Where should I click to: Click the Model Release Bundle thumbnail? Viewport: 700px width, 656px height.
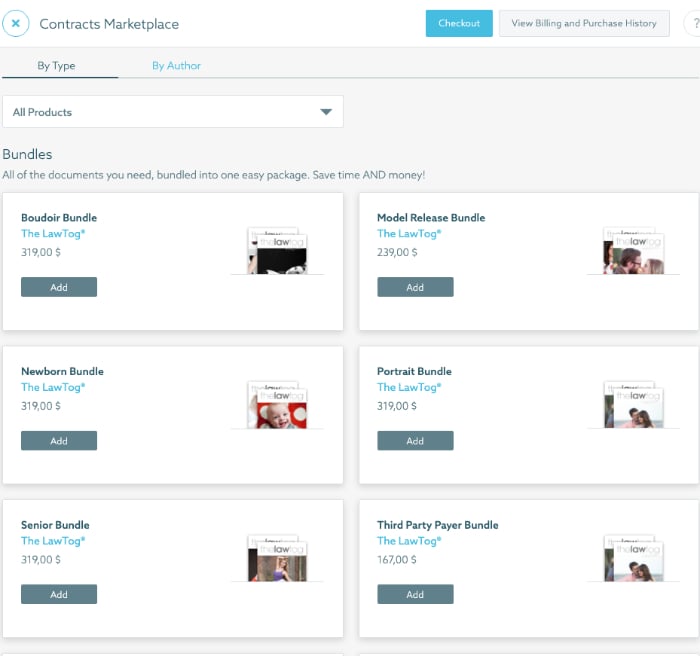point(634,250)
